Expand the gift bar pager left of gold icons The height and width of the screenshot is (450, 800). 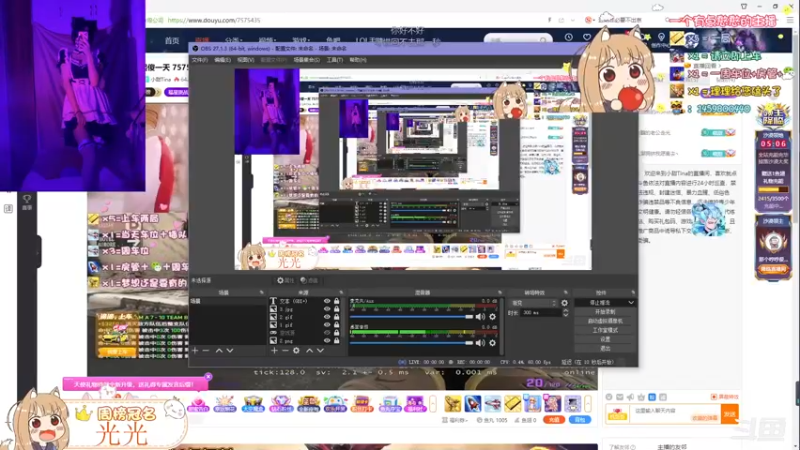[433, 404]
